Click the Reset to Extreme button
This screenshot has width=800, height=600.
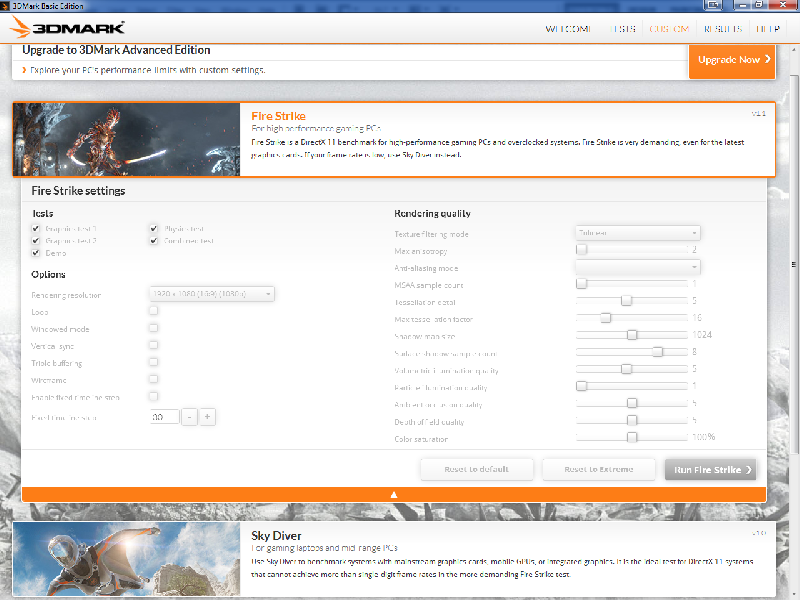(598, 469)
